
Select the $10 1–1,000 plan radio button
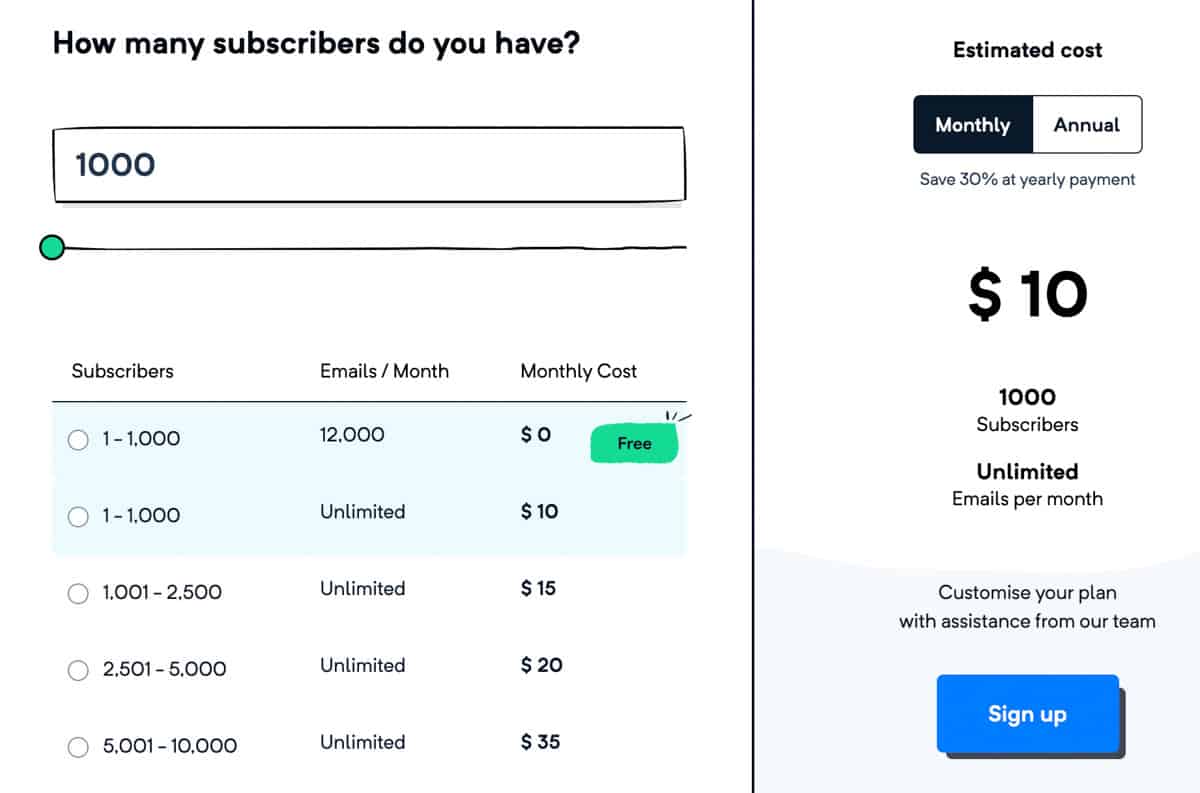click(78, 517)
